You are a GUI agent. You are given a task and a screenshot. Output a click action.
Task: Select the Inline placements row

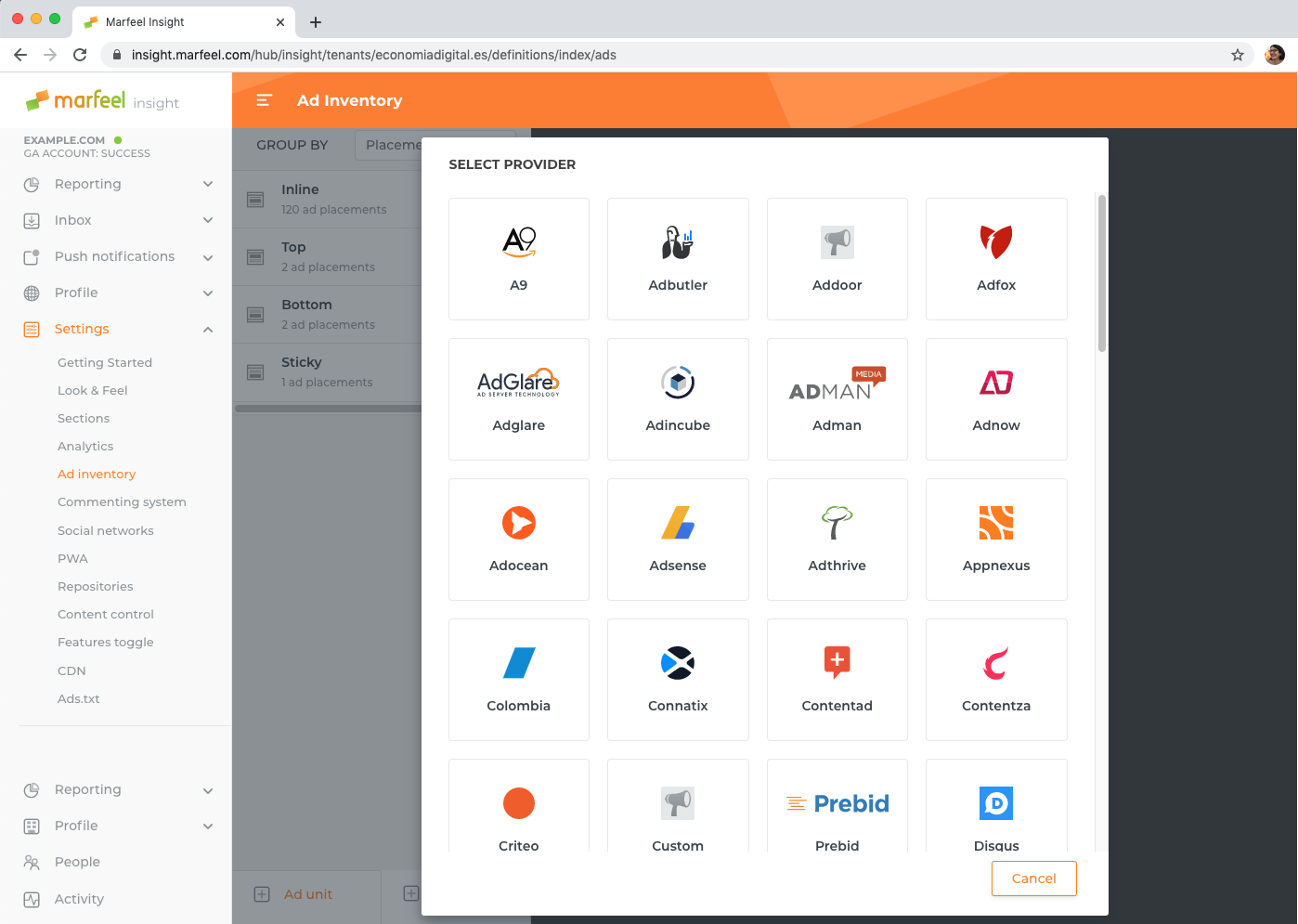pos(328,199)
